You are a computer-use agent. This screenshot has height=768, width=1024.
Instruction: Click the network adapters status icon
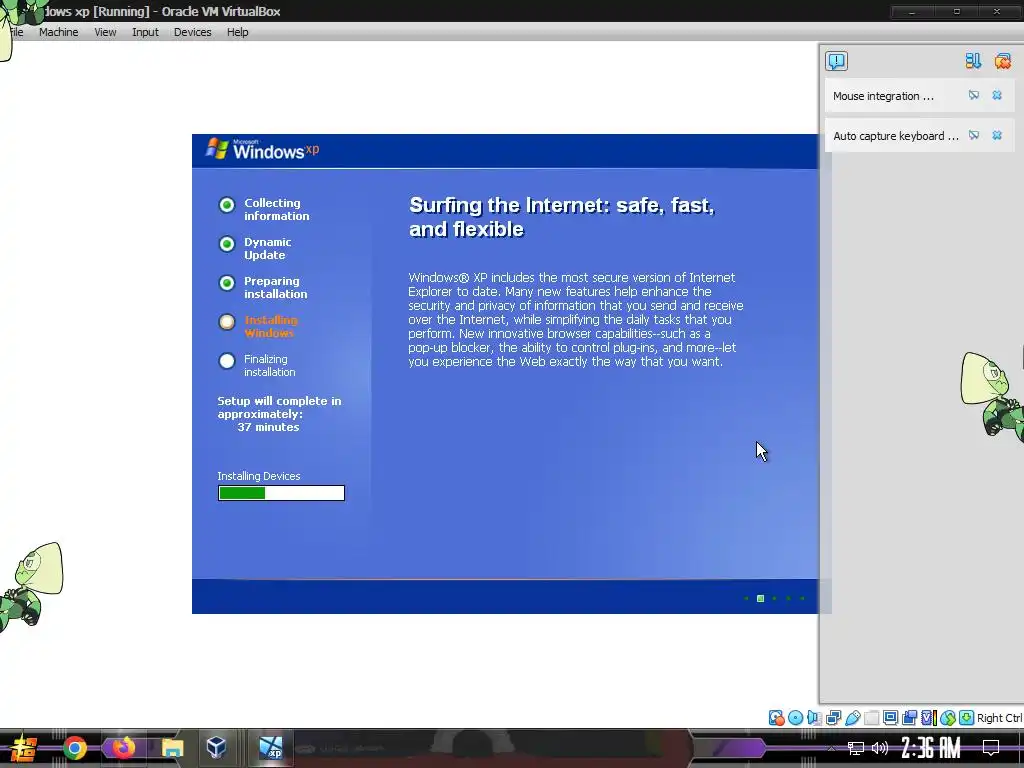point(833,718)
